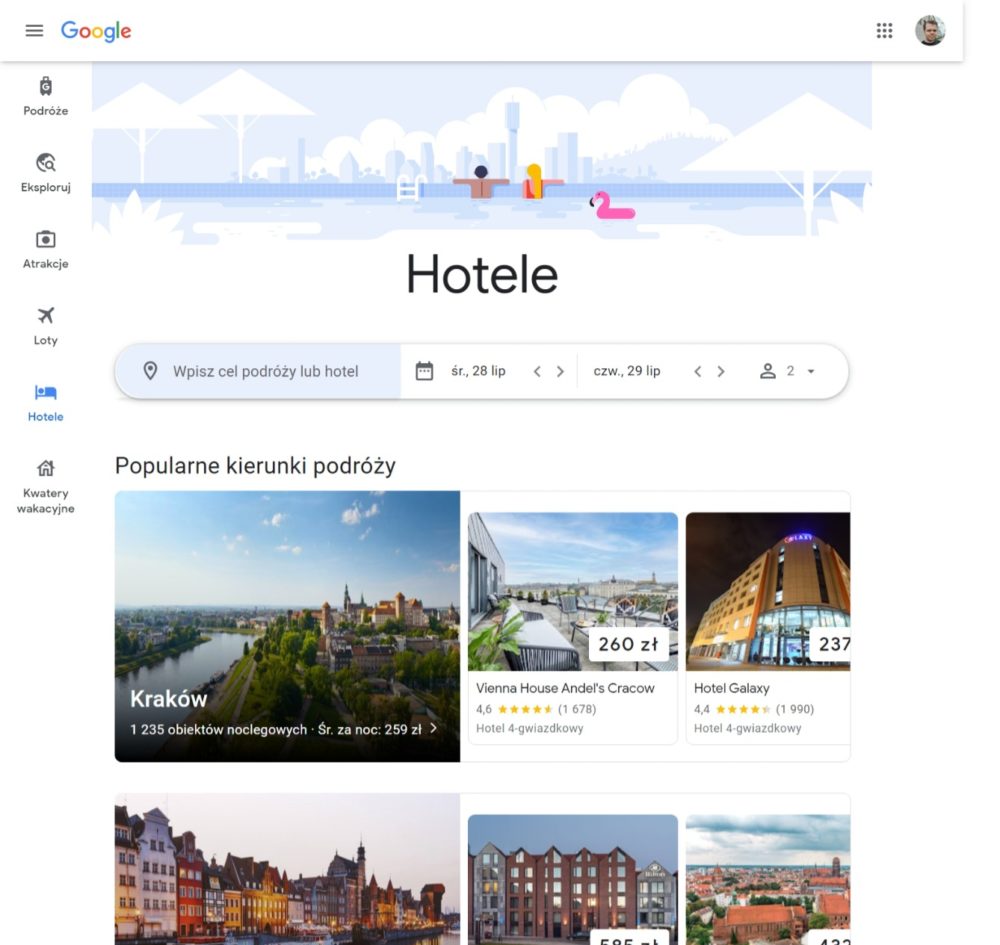Click the Google logo

click(96, 31)
